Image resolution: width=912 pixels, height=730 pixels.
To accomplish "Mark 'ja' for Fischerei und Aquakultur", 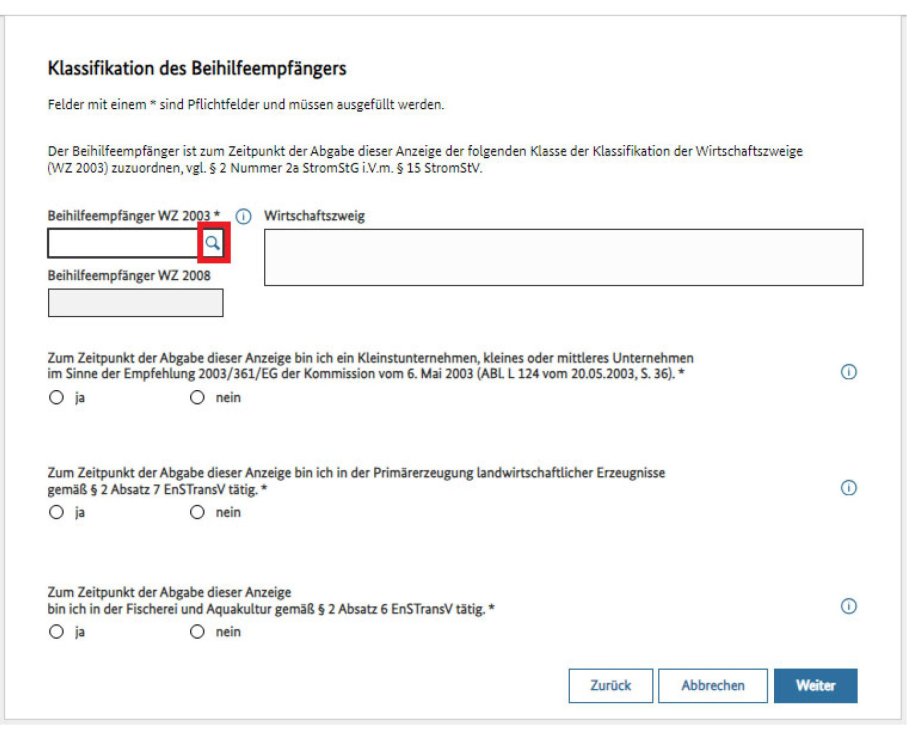I will point(56,632).
